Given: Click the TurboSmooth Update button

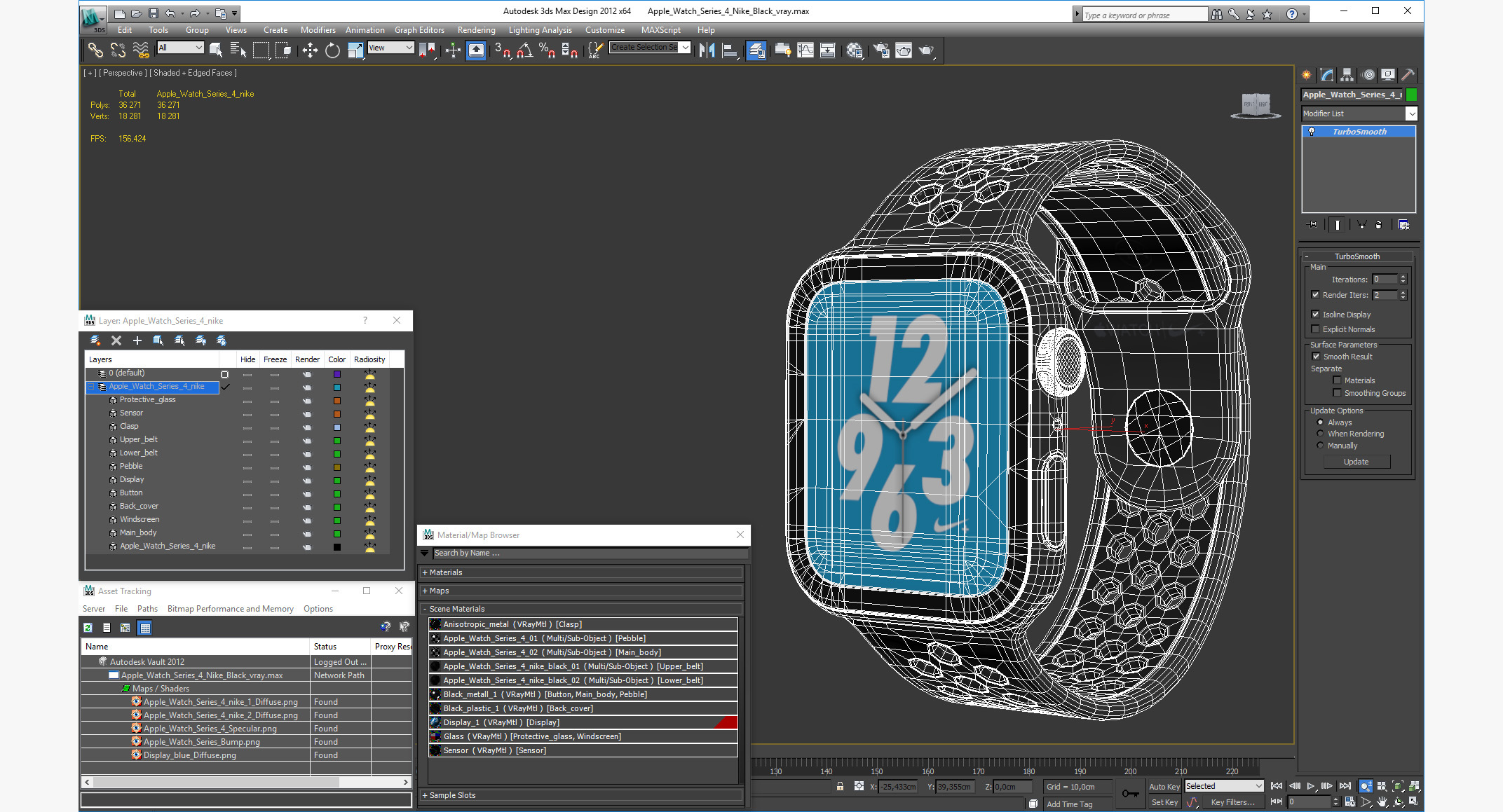Looking at the screenshot, I should pyautogui.click(x=1356, y=462).
